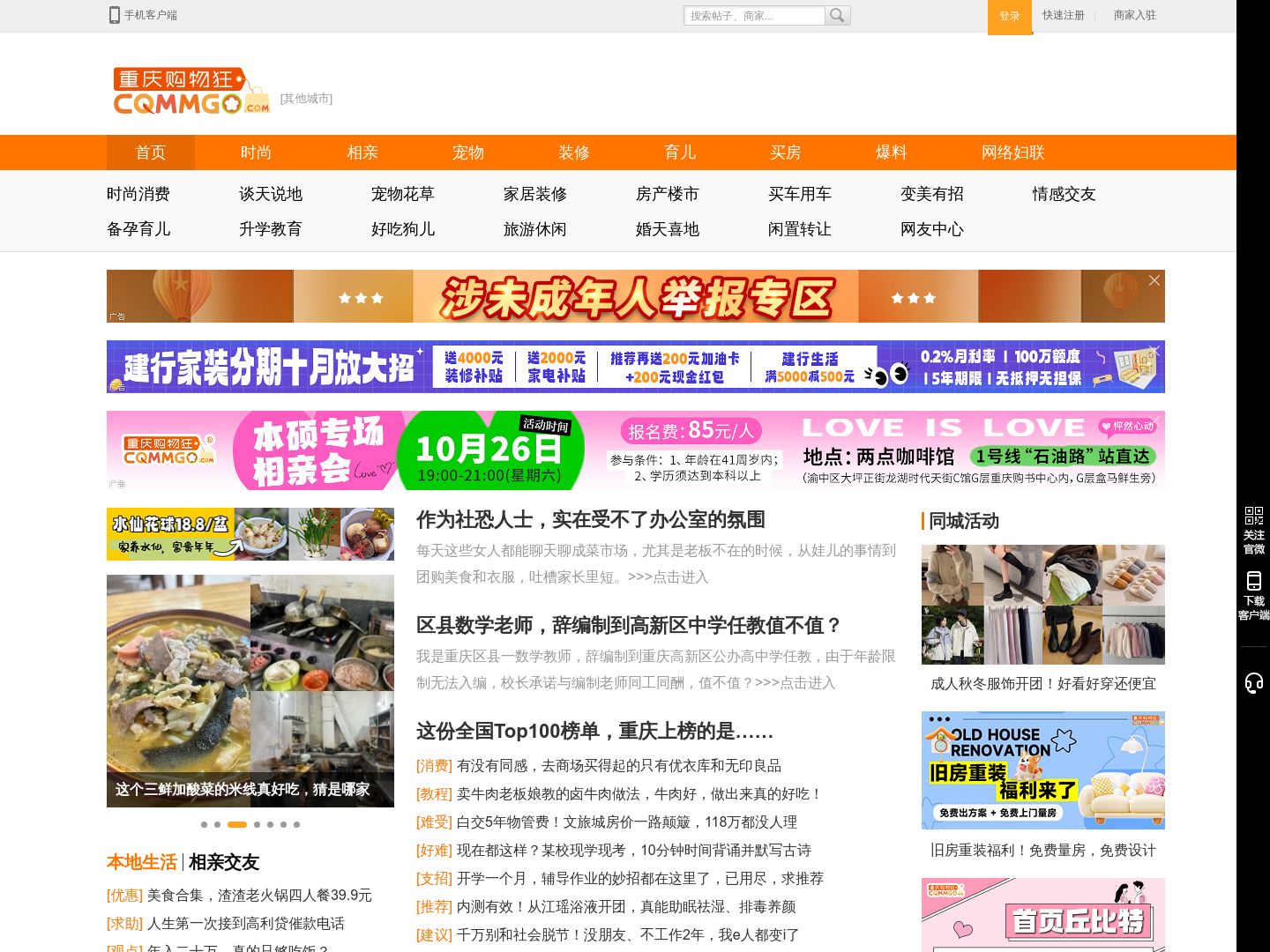
Task: Go to 房产楼市 forum section
Action: coord(668,194)
